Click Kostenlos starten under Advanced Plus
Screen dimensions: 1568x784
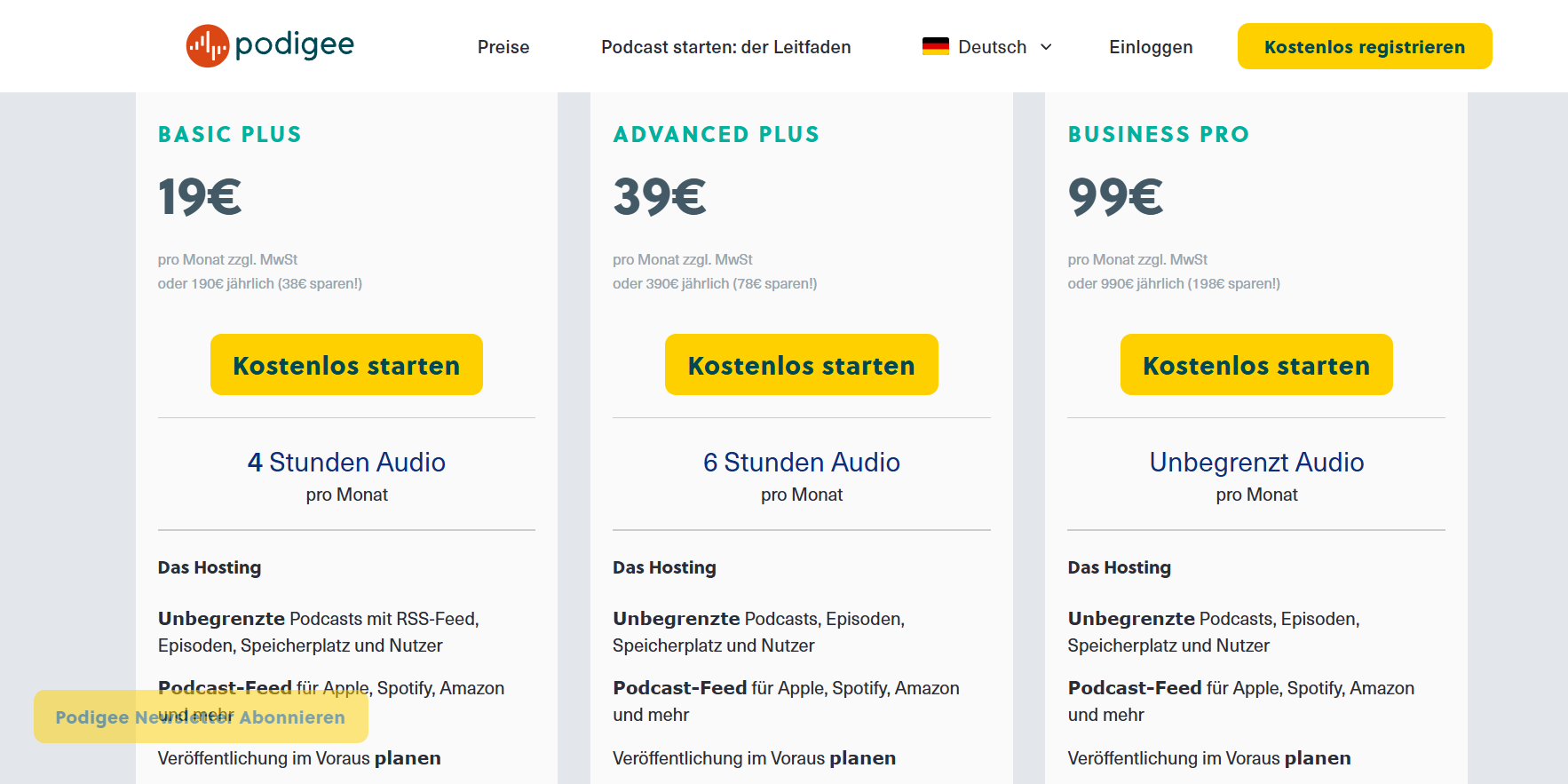point(801,365)
